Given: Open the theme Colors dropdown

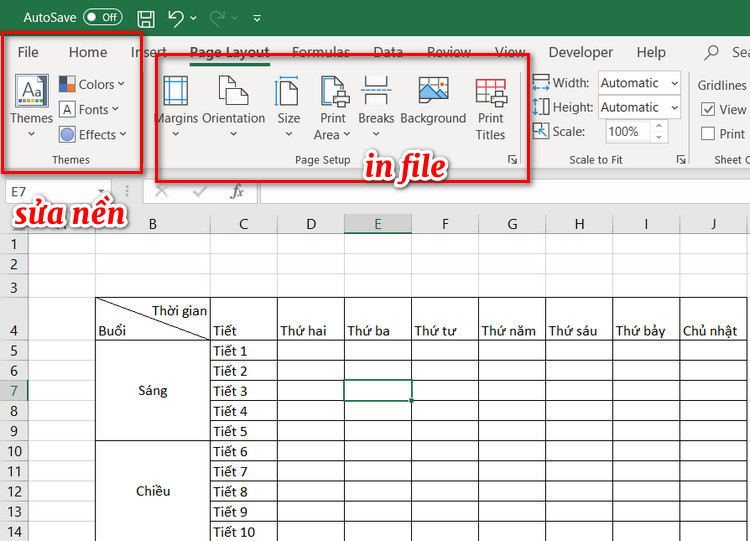Looking at the screenshot, I should point(92,84).
